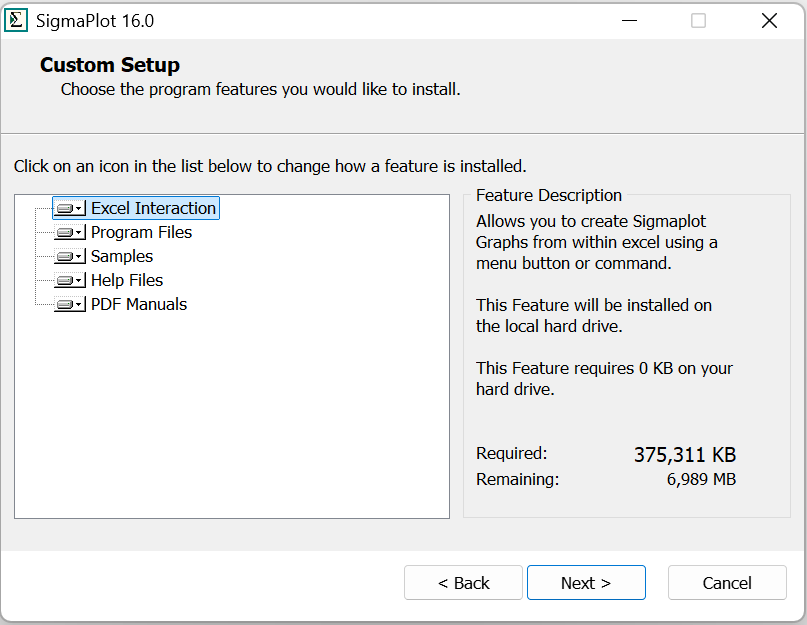Open the Help Files feature install dropdown icon
This screenshot has height=625, width=807.
[x=70, y=280]
